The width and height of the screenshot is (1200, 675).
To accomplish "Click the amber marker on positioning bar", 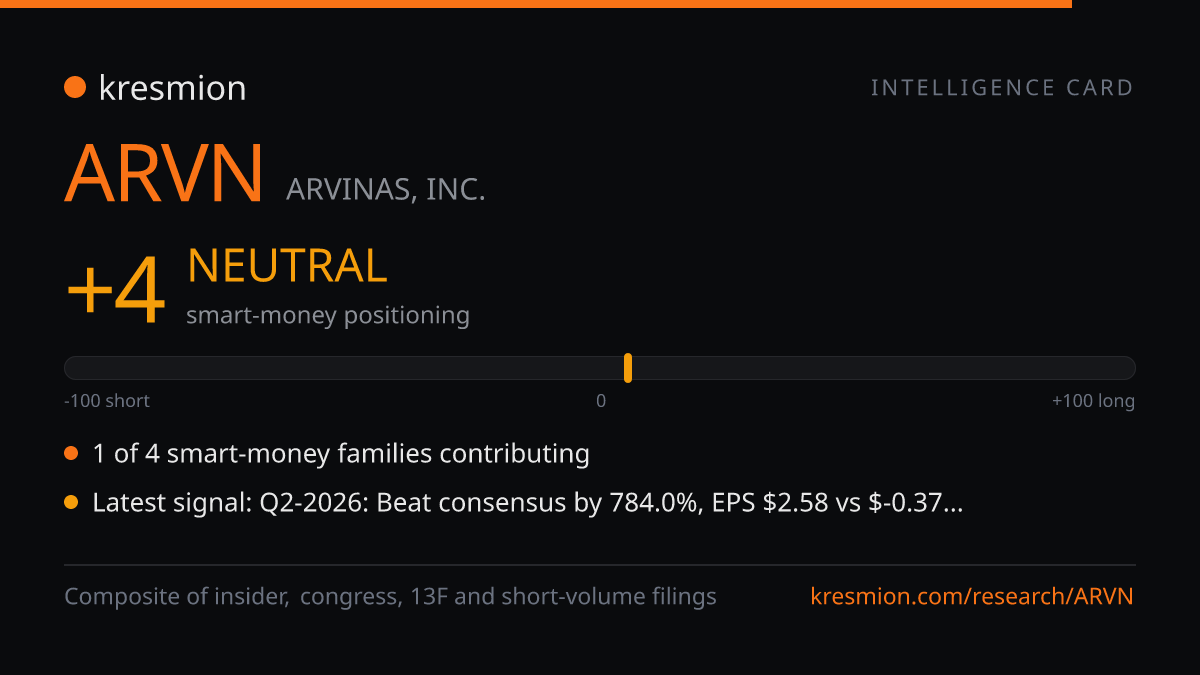I will point(628,368).
